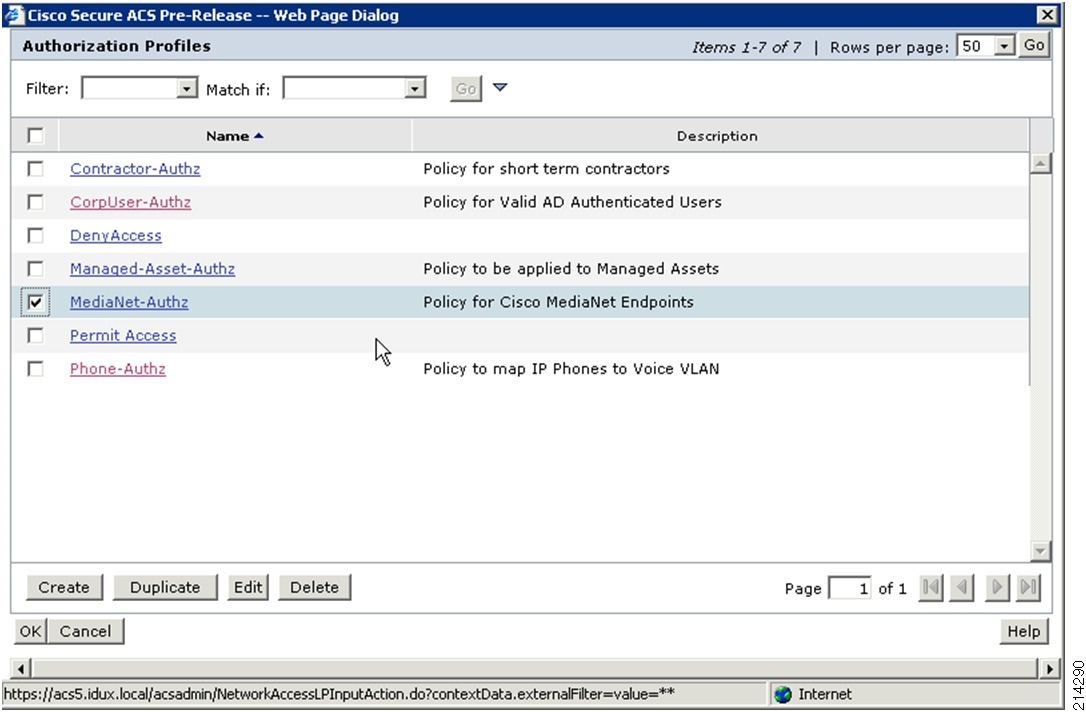Open the Permit Access profile link
This screenshot has width=1086, height=712.
coord(123,335)
